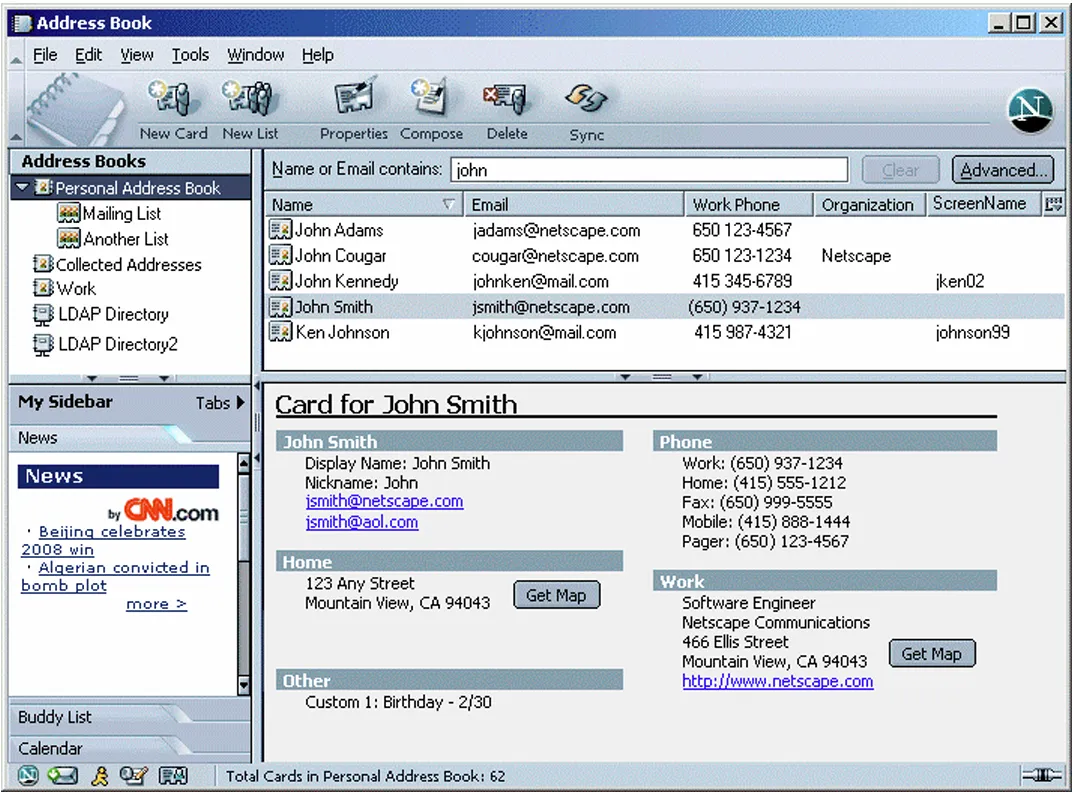Open the Address Book icon in status bar
The height and width of the screenshot is (792, 1072).
(x=173, y=775)
